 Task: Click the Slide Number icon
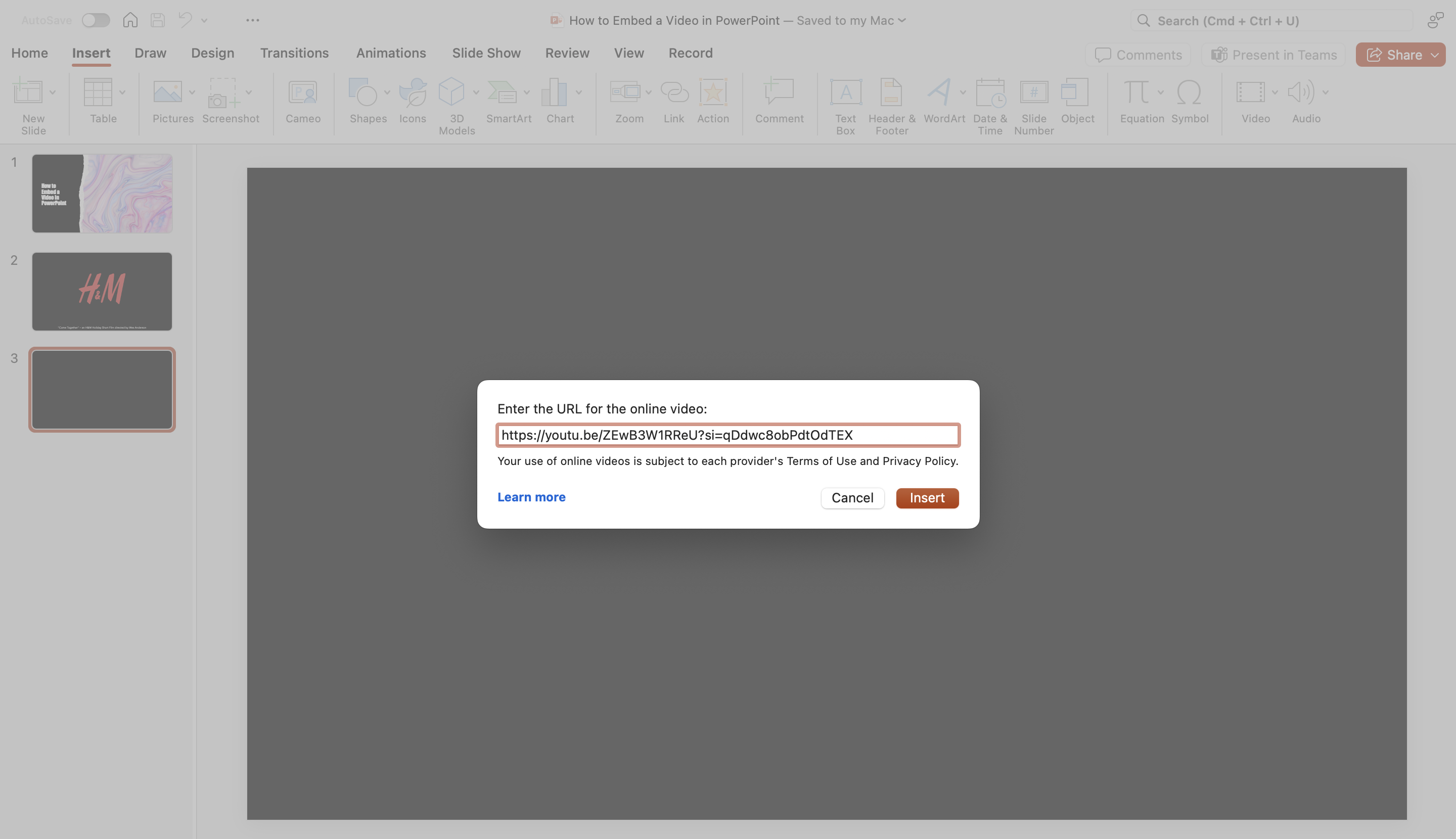tap(1034, 92)
